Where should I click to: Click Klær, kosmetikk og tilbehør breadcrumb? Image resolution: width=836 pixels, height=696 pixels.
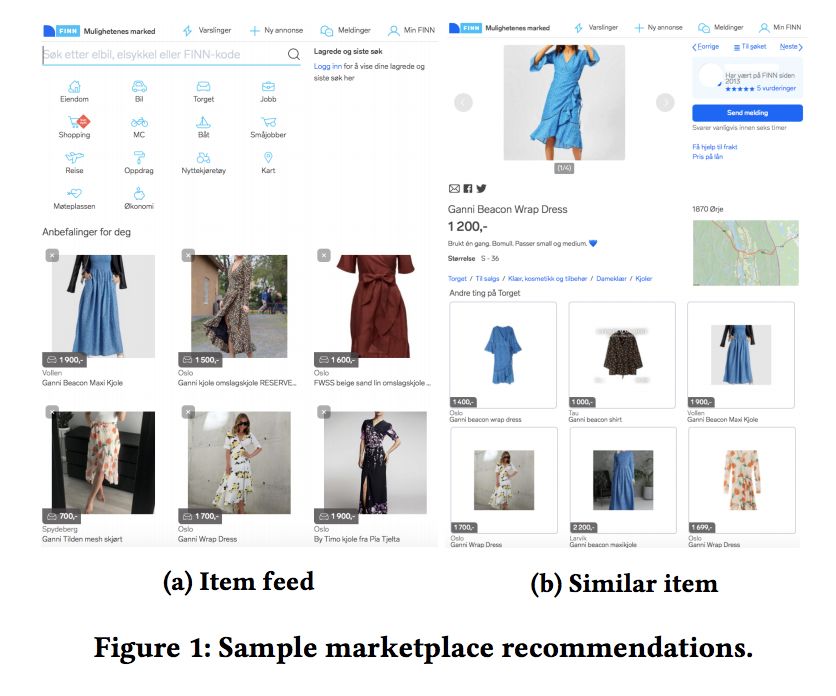(x=547, y=278)
